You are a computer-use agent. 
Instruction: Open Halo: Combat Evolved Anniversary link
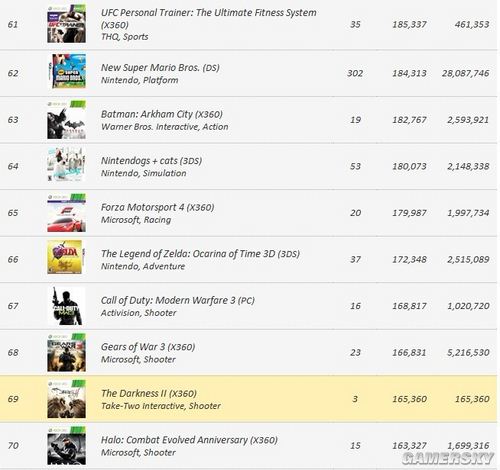(x=189, y=440)
